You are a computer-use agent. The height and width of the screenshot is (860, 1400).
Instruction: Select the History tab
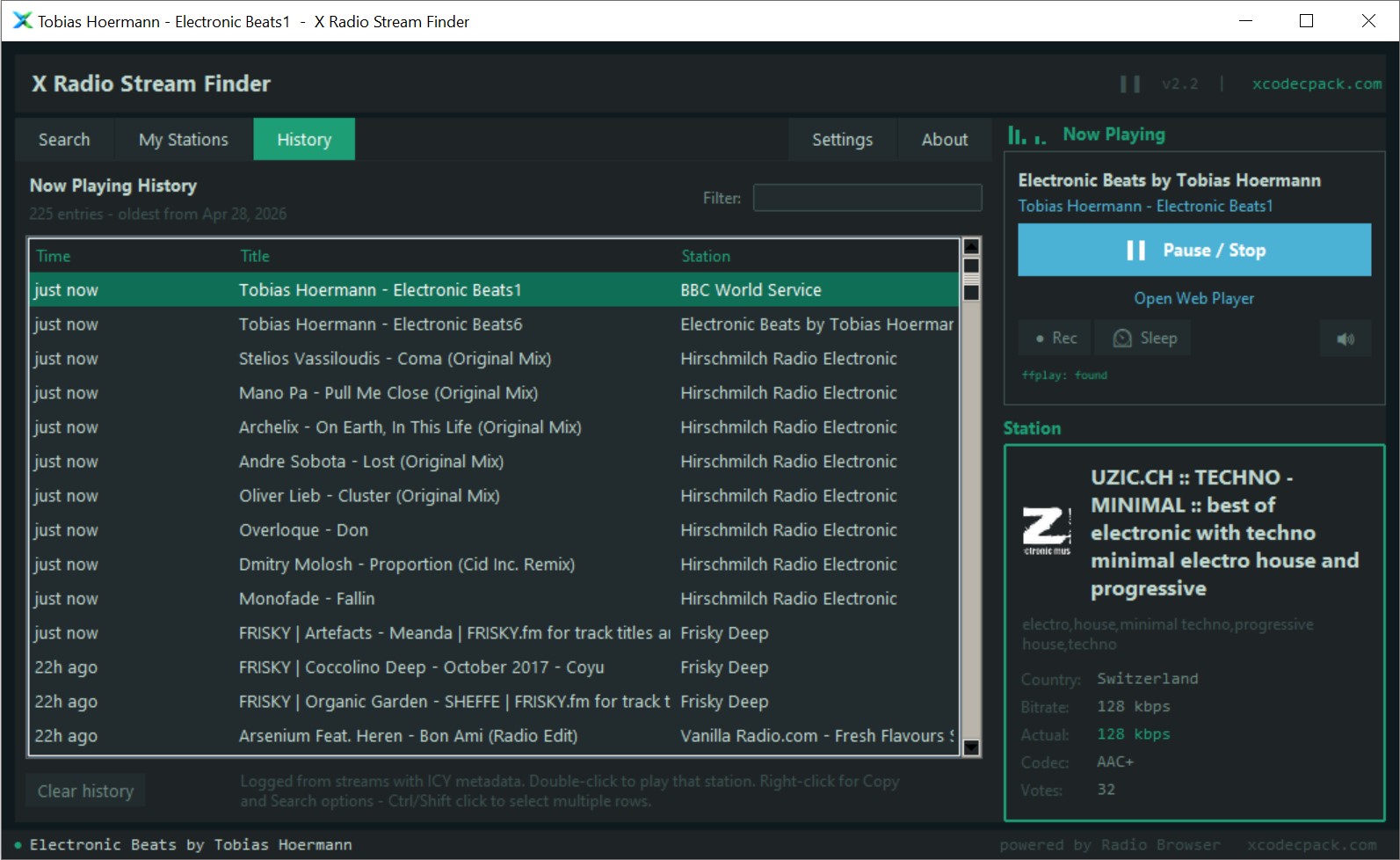pyautogui.click(x=304, y=139)
